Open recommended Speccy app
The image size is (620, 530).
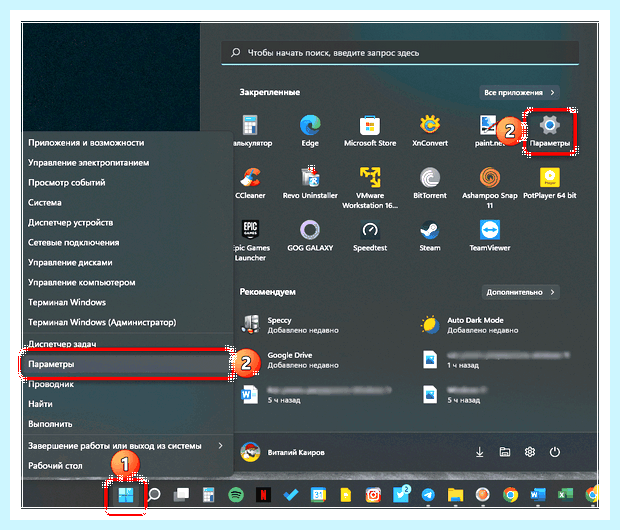291,325
